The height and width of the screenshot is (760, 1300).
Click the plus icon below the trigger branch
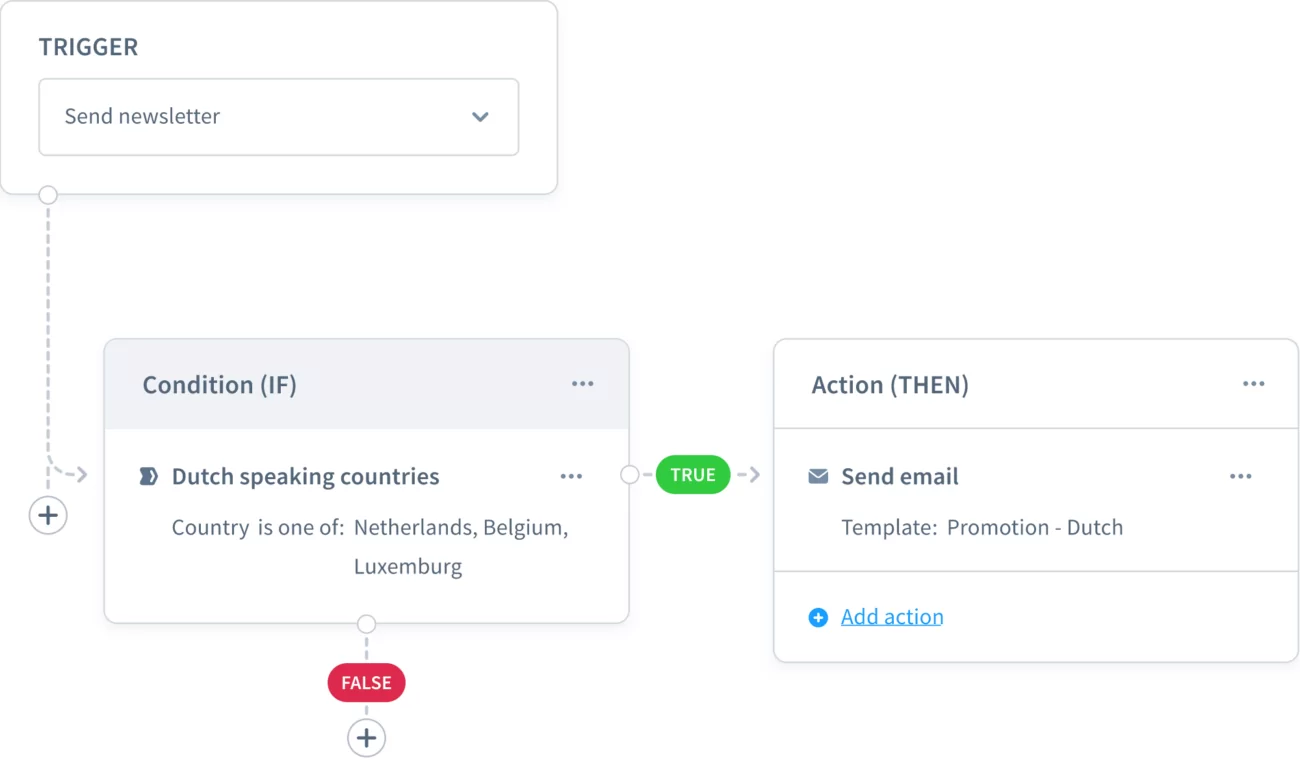(48, 515)
